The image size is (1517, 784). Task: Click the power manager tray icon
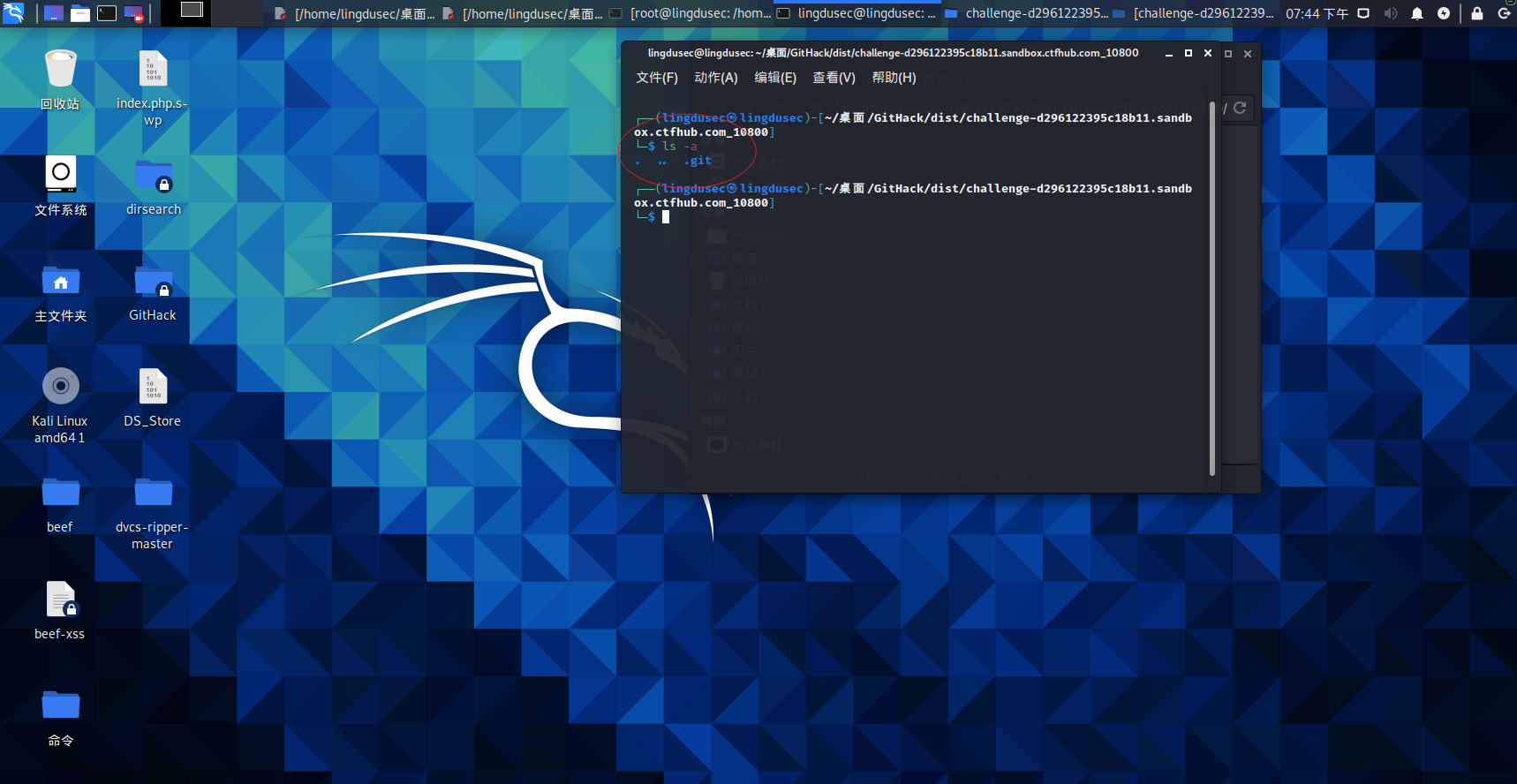pyautogui.click(x=1444, y=13)
